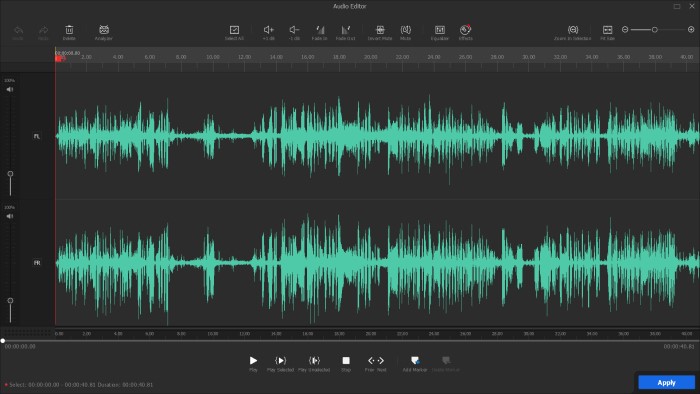Click Play Selected button
Screen dimensions: 700x394
tap(280, 361)
